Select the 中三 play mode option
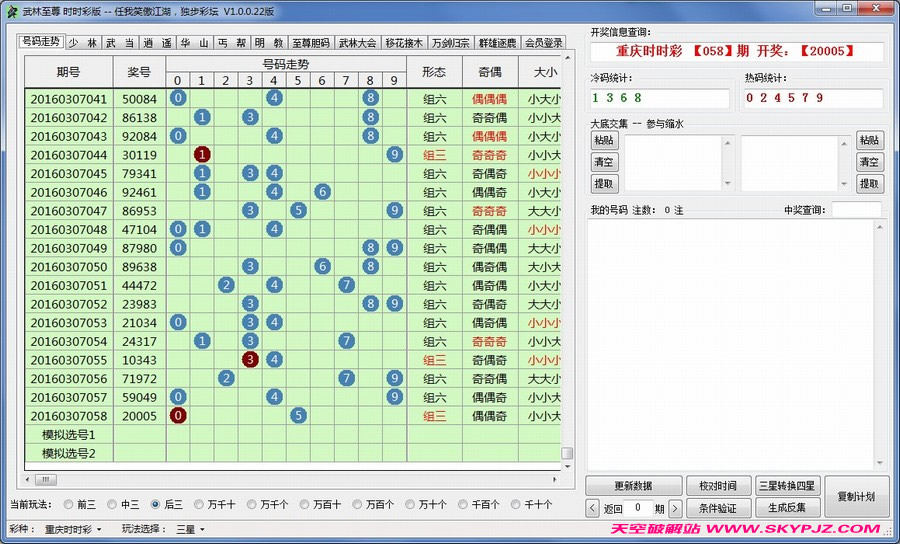 (x=111, y=505)
